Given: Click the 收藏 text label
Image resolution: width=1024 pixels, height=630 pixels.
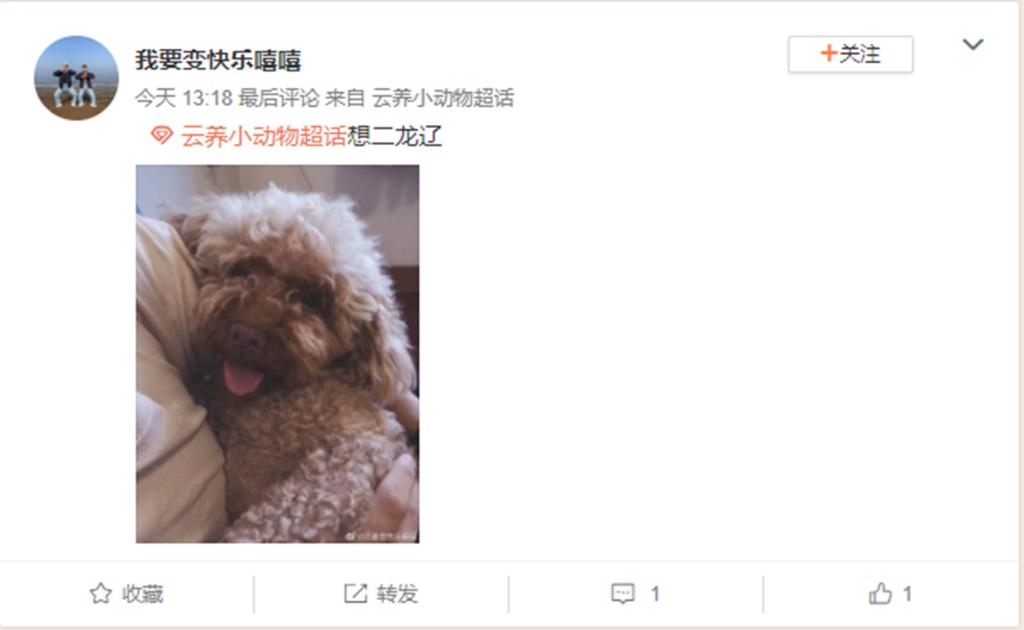Looking at the screenshot, I should (x=142, y=593).
